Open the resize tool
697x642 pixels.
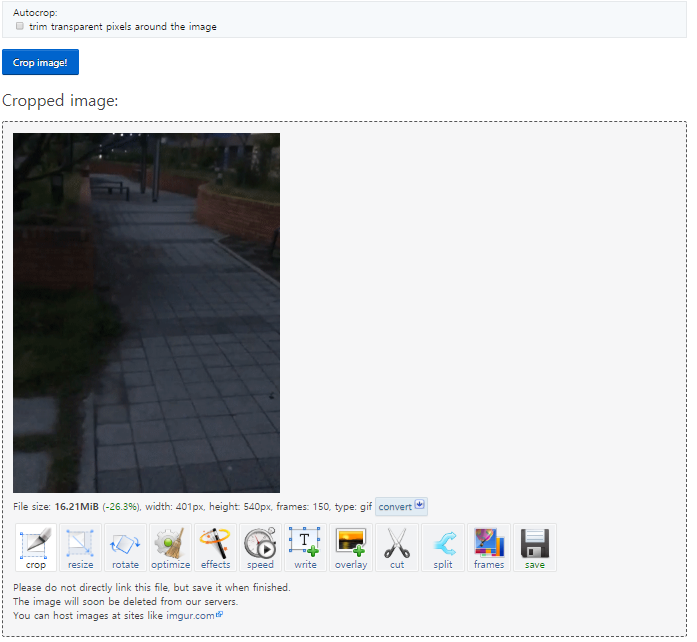[80, 547]
